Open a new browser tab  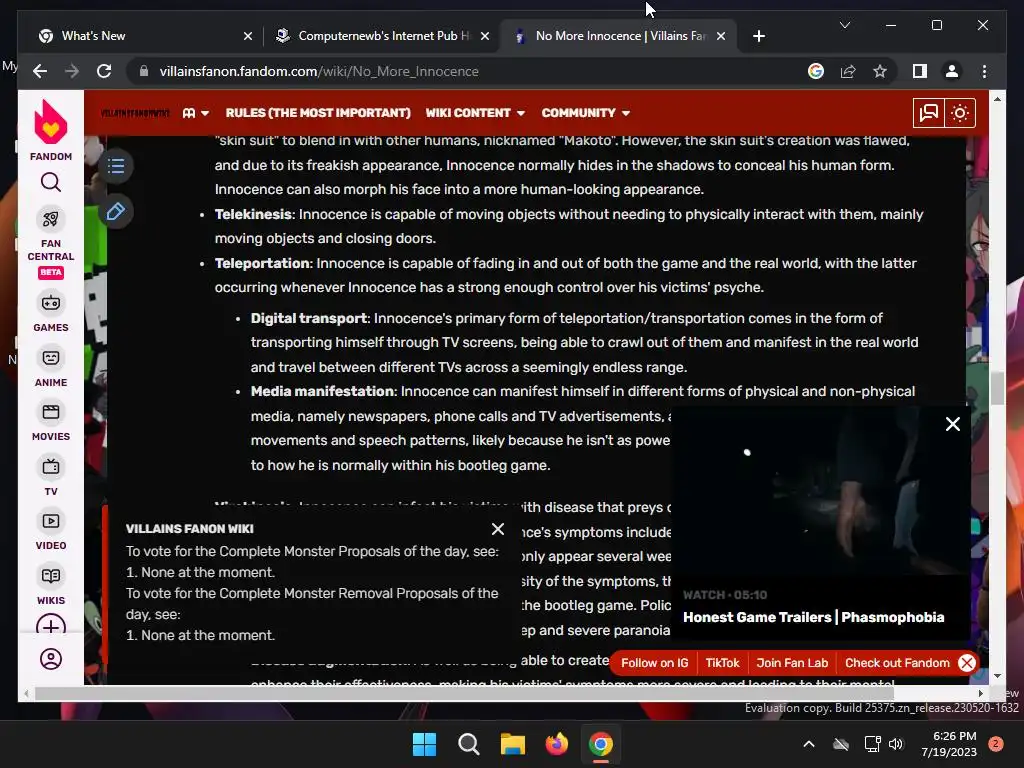coord(758,36)
